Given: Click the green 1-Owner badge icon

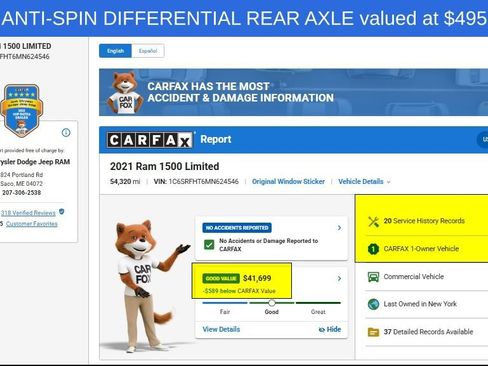Looking at the screenshot, I should point(373,249).
